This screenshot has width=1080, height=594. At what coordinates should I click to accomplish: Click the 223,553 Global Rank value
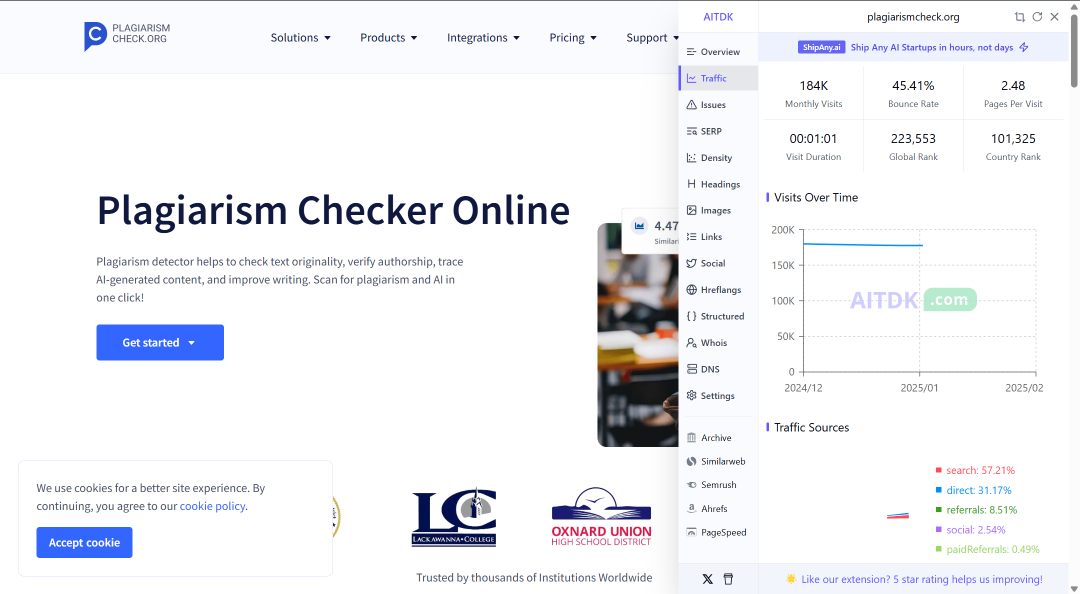[913, 139]
